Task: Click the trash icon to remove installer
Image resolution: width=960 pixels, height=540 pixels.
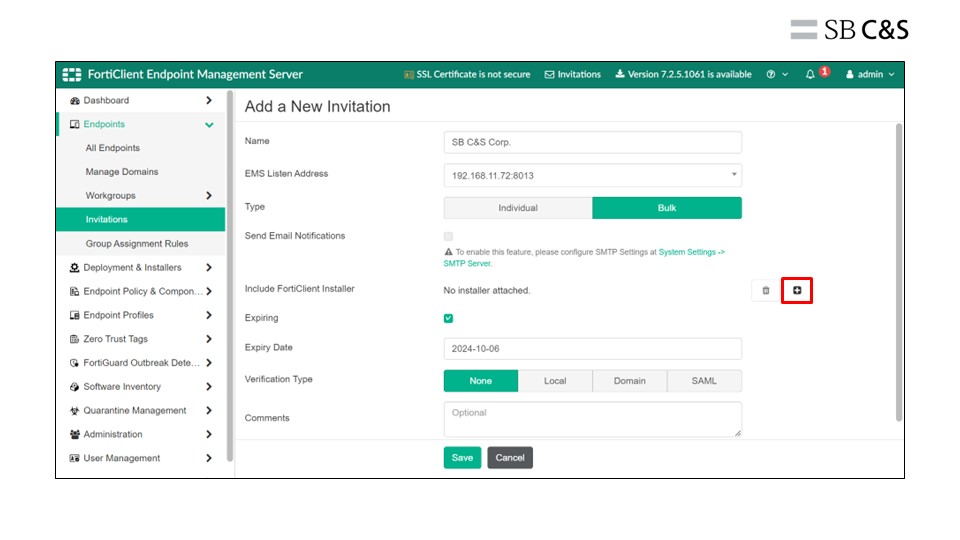Action: click(766, 290)
